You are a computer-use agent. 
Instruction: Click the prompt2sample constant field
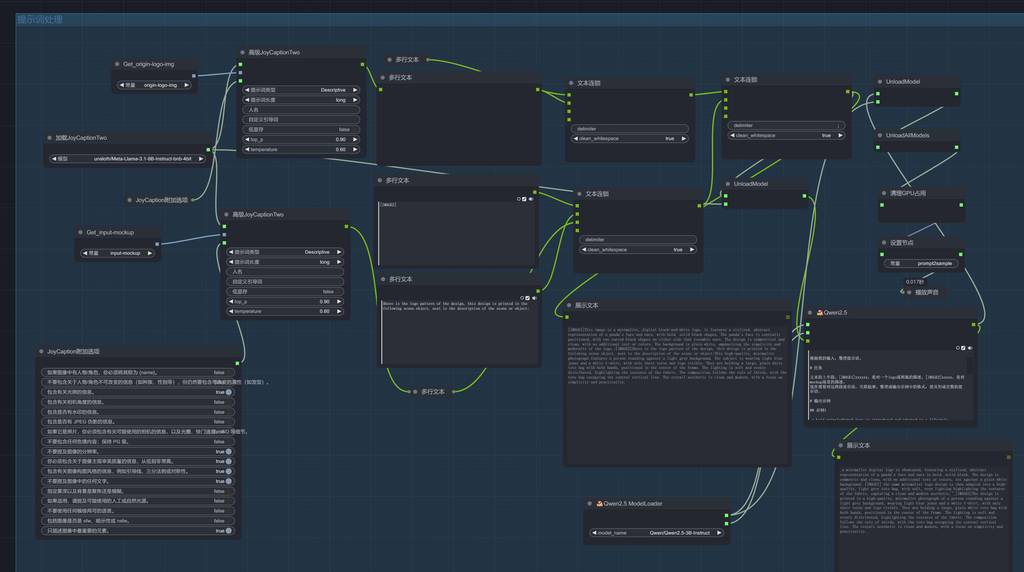tap(921, 263)
